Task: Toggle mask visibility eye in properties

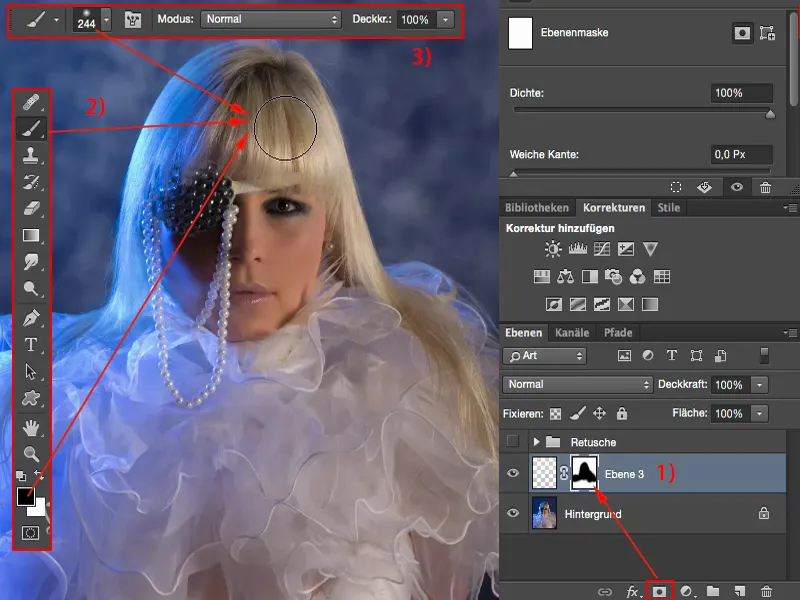Action: click(x=737, y=187)
